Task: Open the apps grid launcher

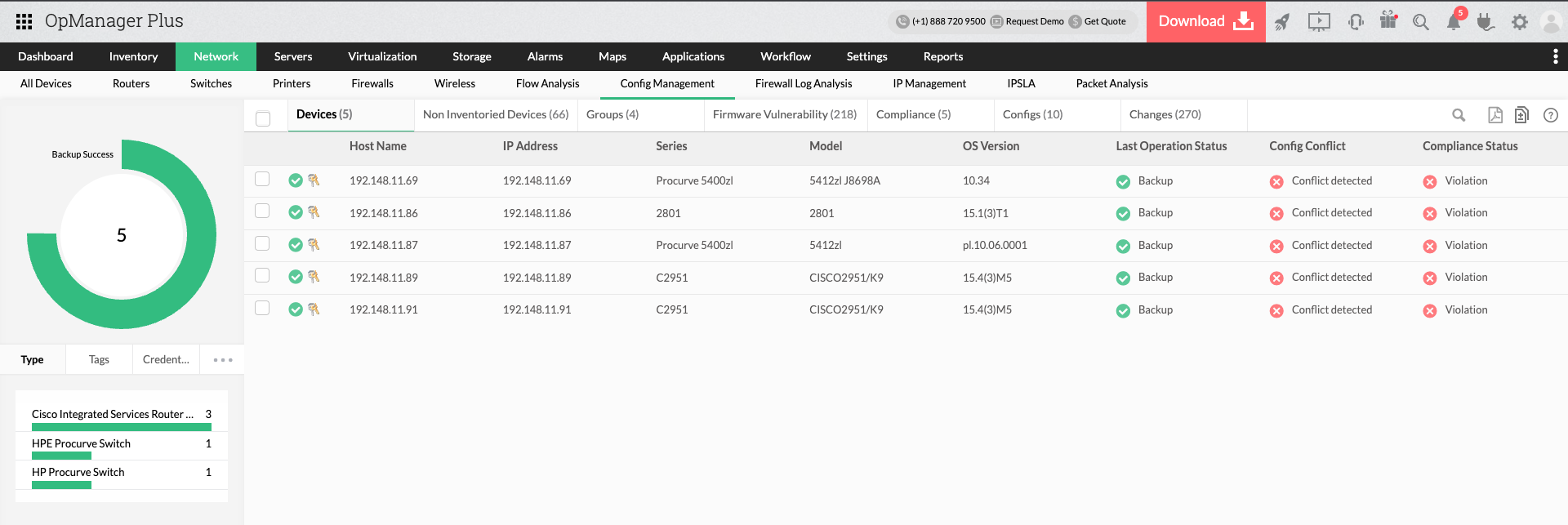Action: pyautogui.click(x=24, y=21)
